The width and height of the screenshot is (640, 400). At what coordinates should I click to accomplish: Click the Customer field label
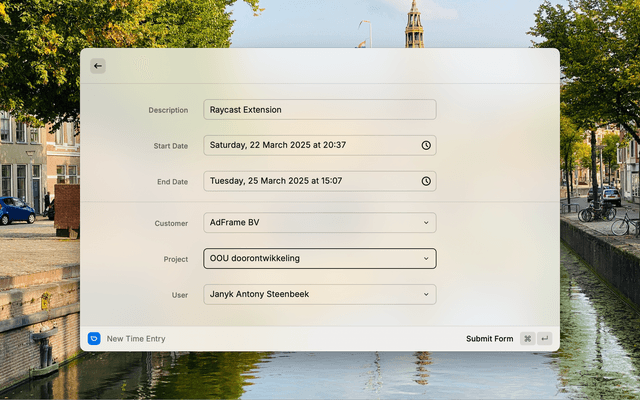click(x=171, y=224)
